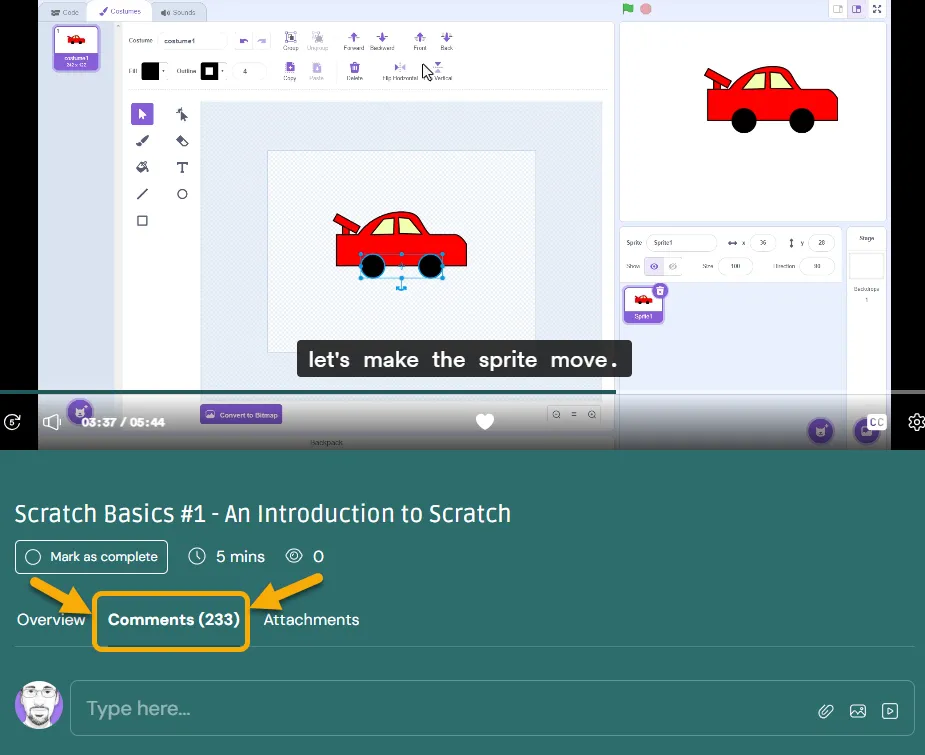Attach a file to the comment
Image resolution: width=925 pixels, height=755 pixels.
(826, 711)
